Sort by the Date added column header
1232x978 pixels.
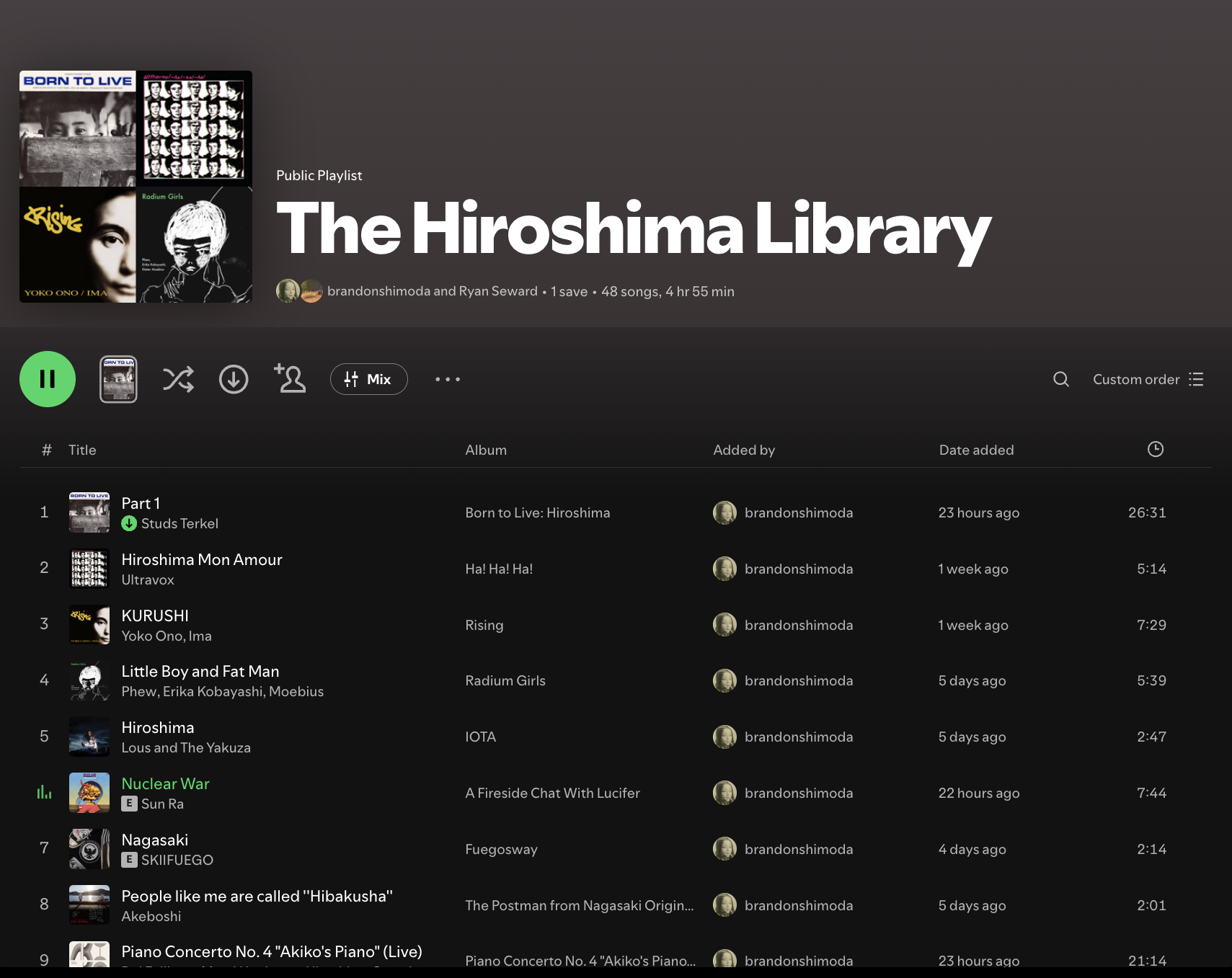point(976,450)
